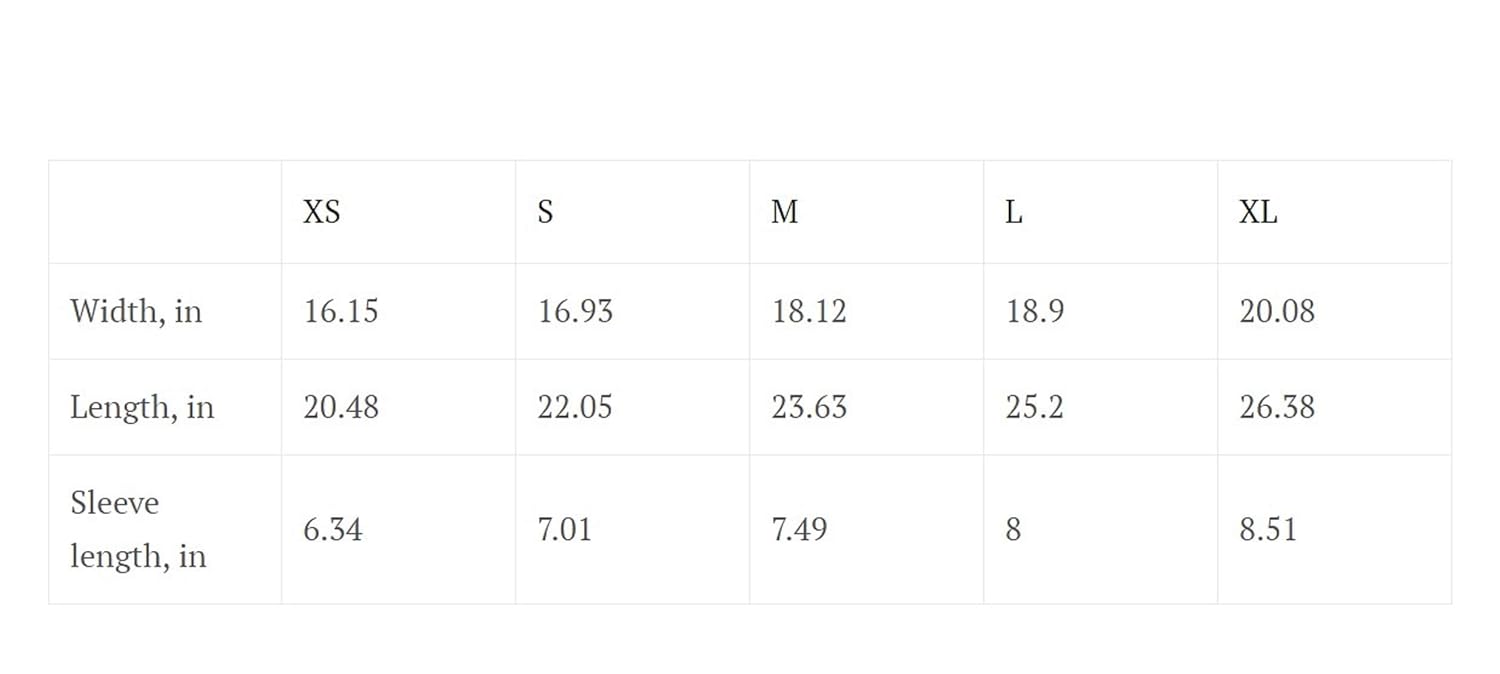Click the L width value 18.9
The width and height of the screenshot is (1500, 674).
pyautogui.click(x=1035, y=311)
